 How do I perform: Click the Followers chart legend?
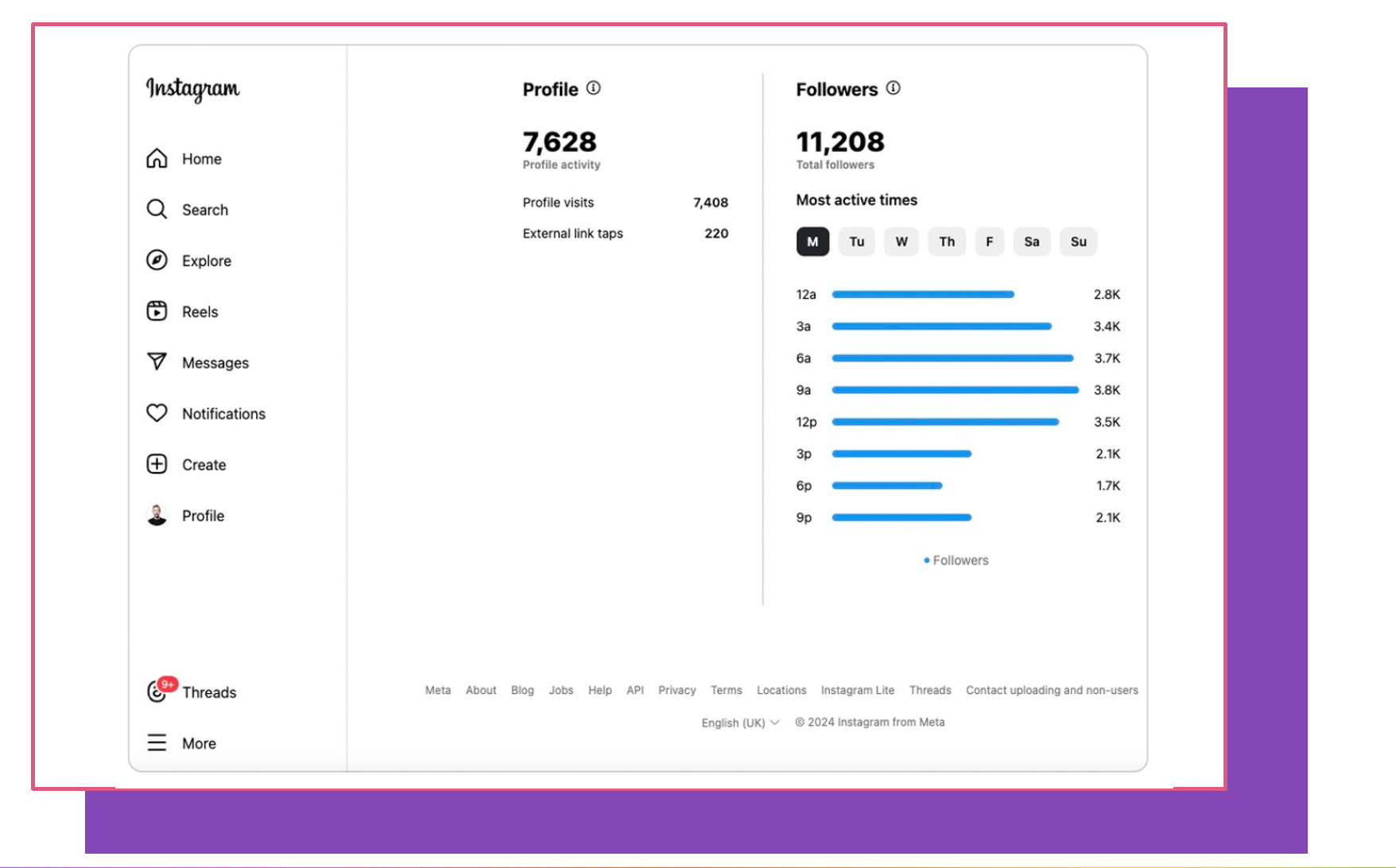click(956, 560)
